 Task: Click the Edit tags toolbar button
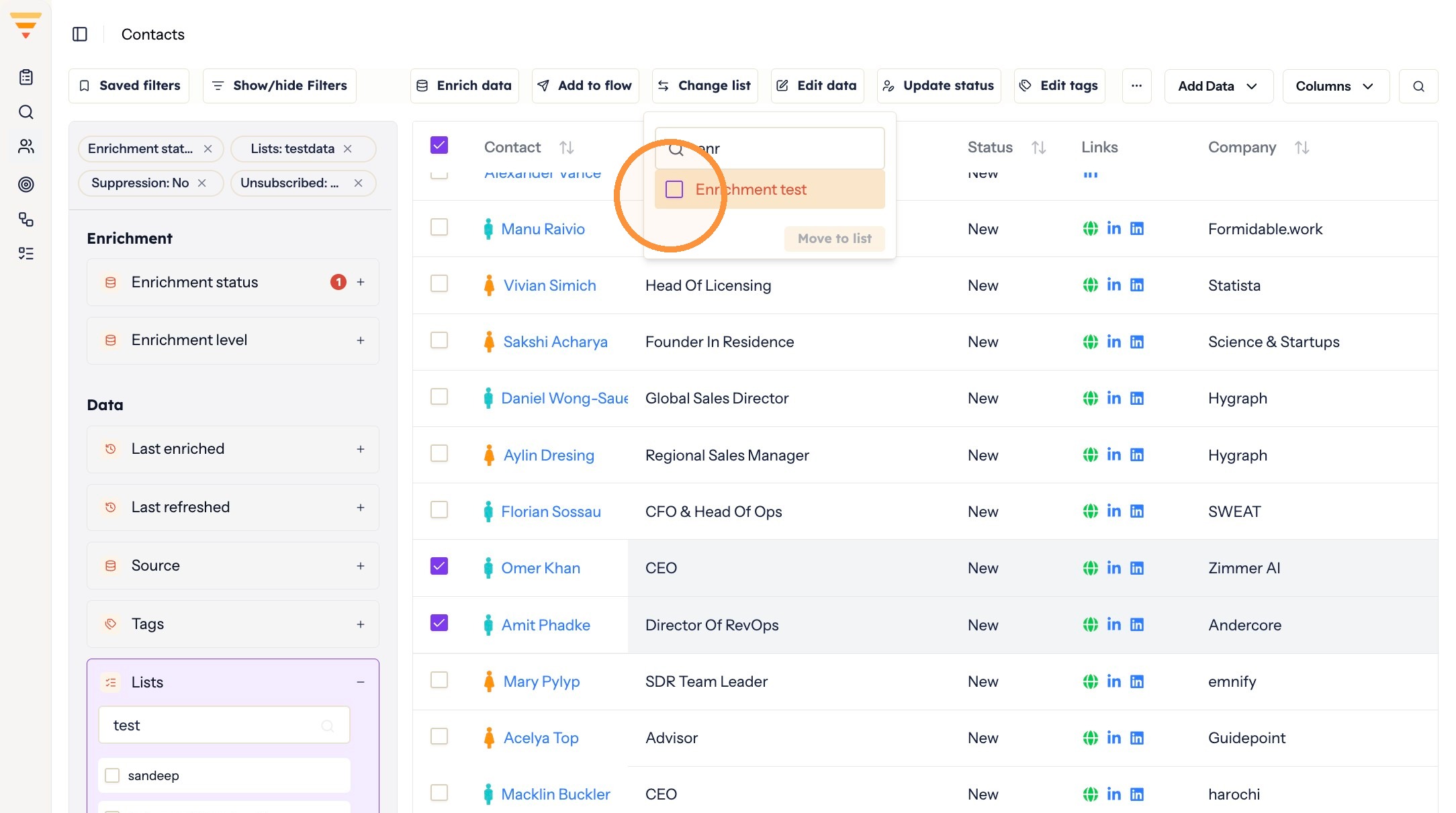coord(1059,86)
